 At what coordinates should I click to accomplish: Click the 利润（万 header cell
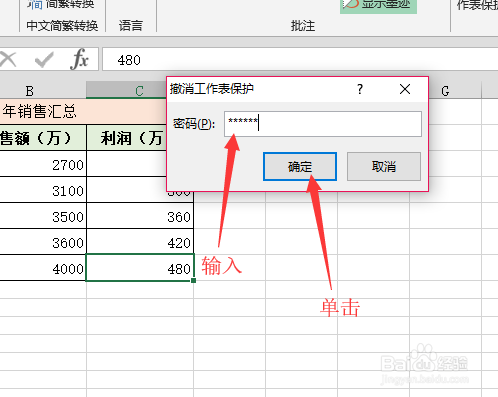(x=127, y=138)
